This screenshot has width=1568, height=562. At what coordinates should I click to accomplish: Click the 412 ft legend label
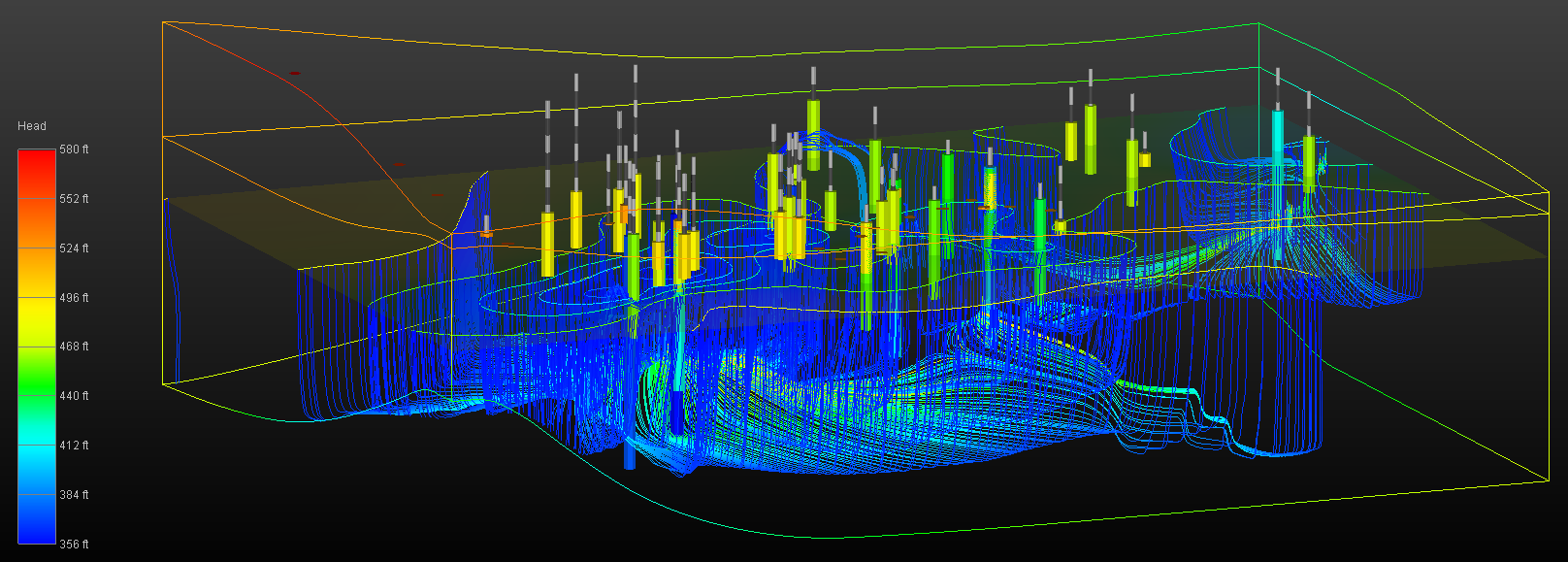[74, 446]
